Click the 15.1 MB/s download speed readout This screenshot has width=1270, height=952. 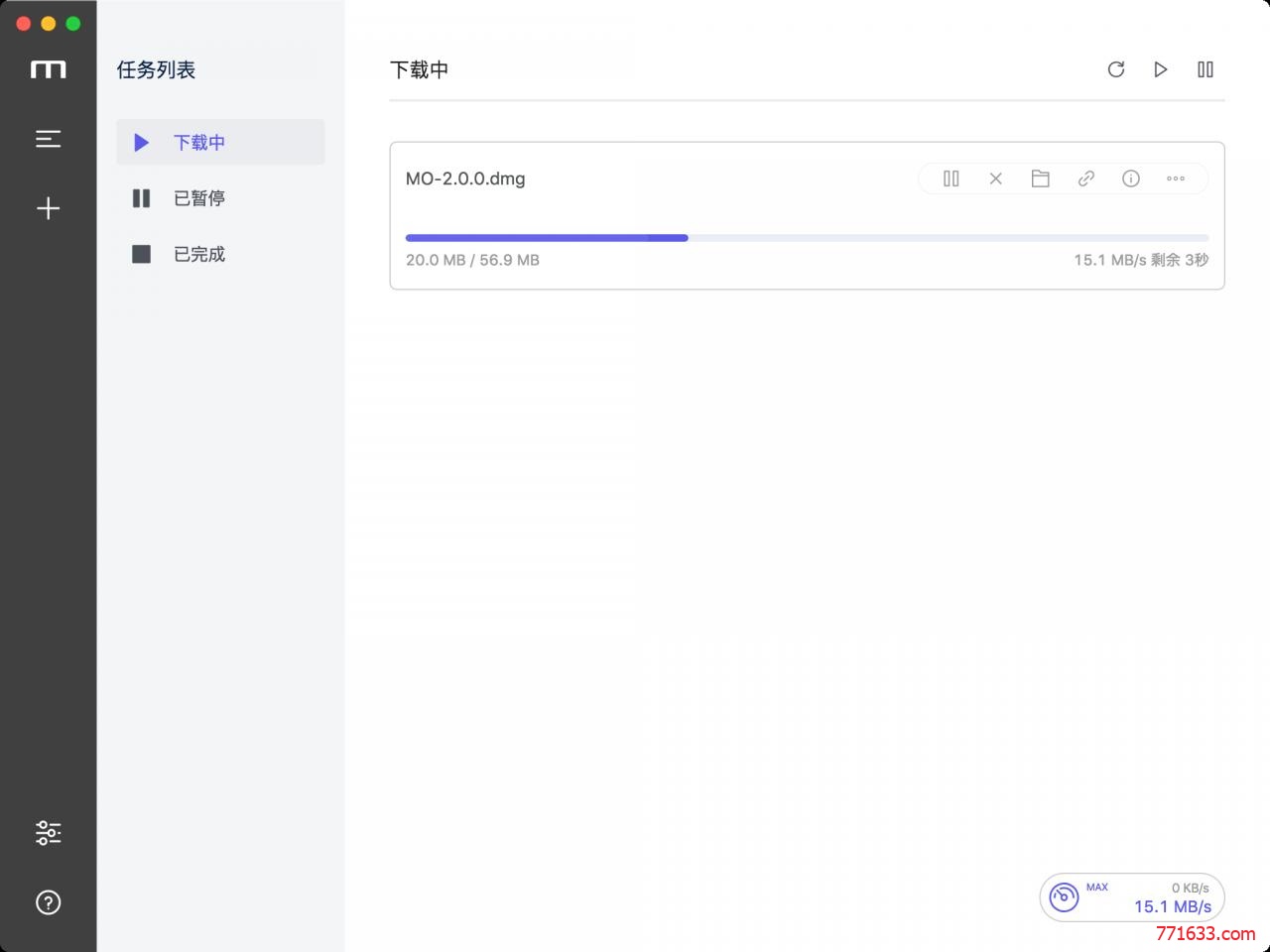click(1173, 906)
